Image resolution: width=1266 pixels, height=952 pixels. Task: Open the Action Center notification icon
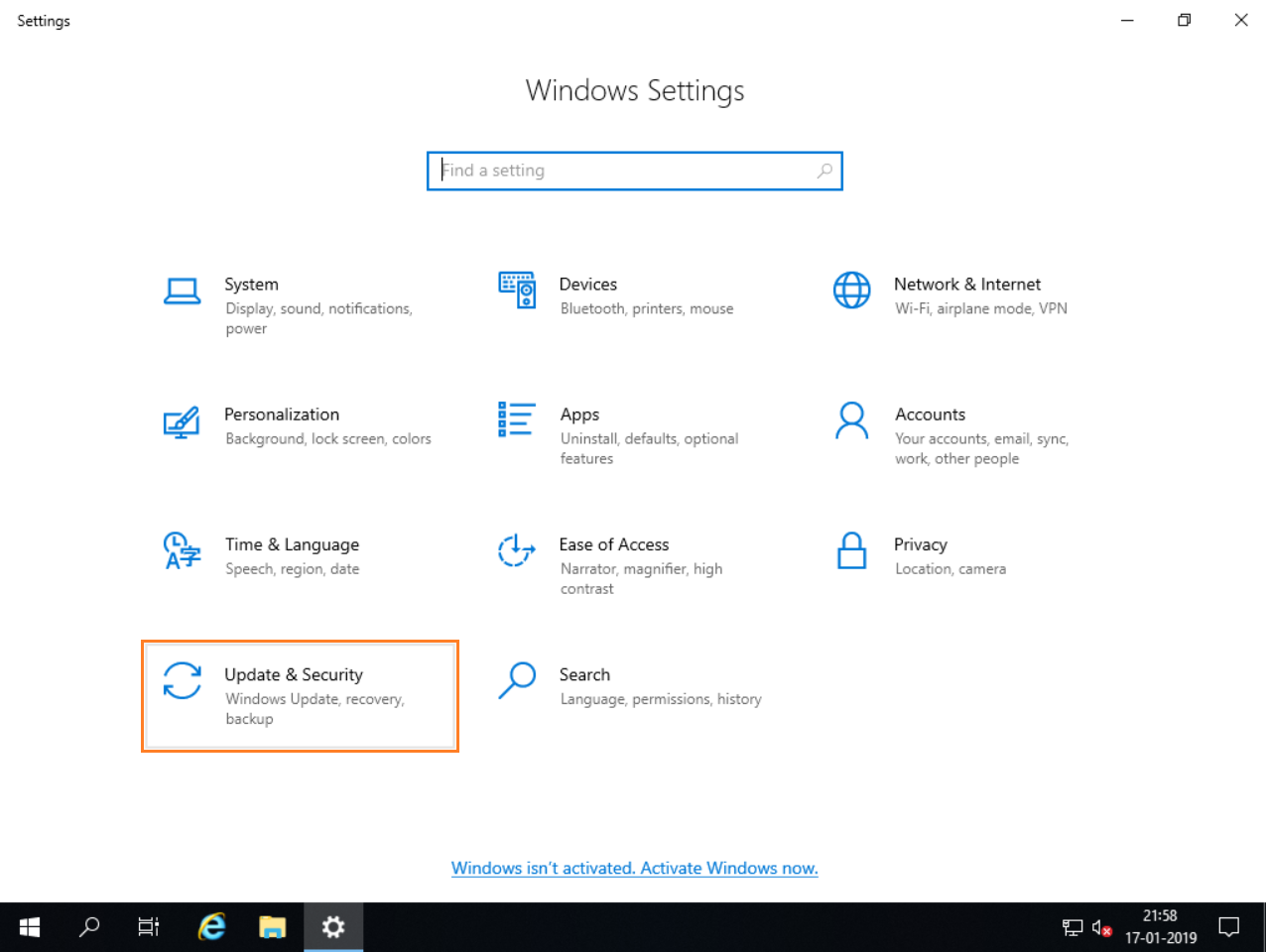click(1229, 927)
